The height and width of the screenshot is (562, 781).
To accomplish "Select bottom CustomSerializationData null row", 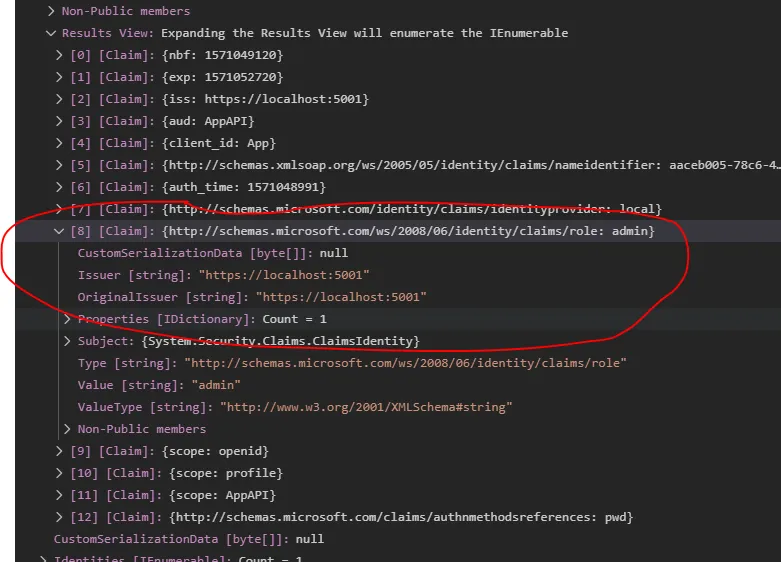I will pos(189,539).
